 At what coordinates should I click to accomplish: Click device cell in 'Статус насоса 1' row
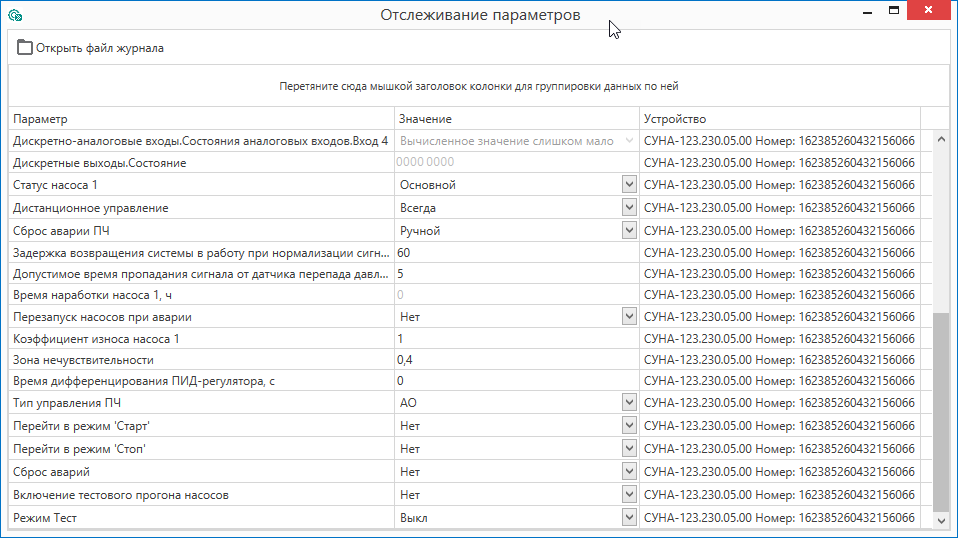(780, 184)
